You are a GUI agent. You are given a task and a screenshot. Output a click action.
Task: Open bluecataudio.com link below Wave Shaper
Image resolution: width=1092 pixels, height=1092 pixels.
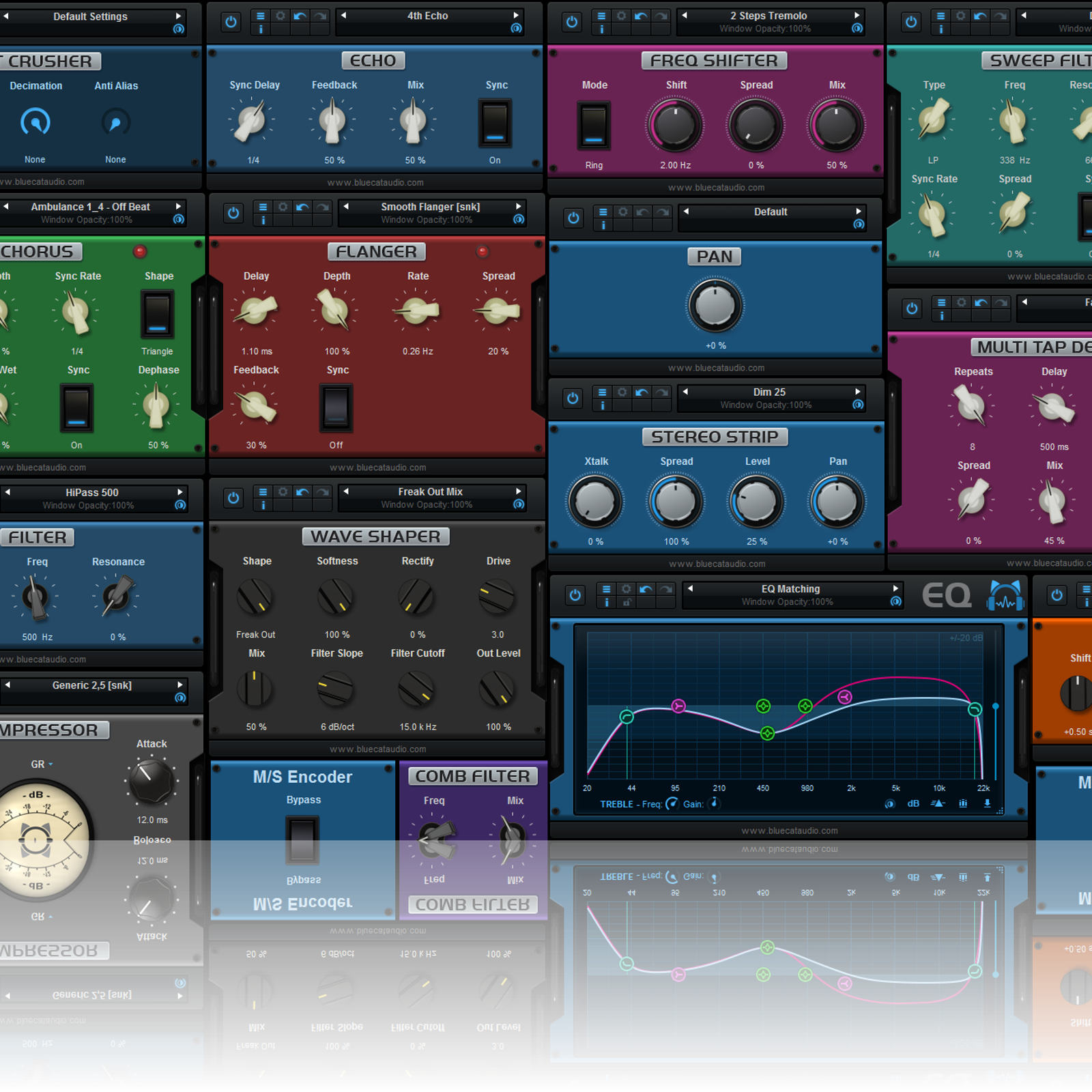coord(378,749)
